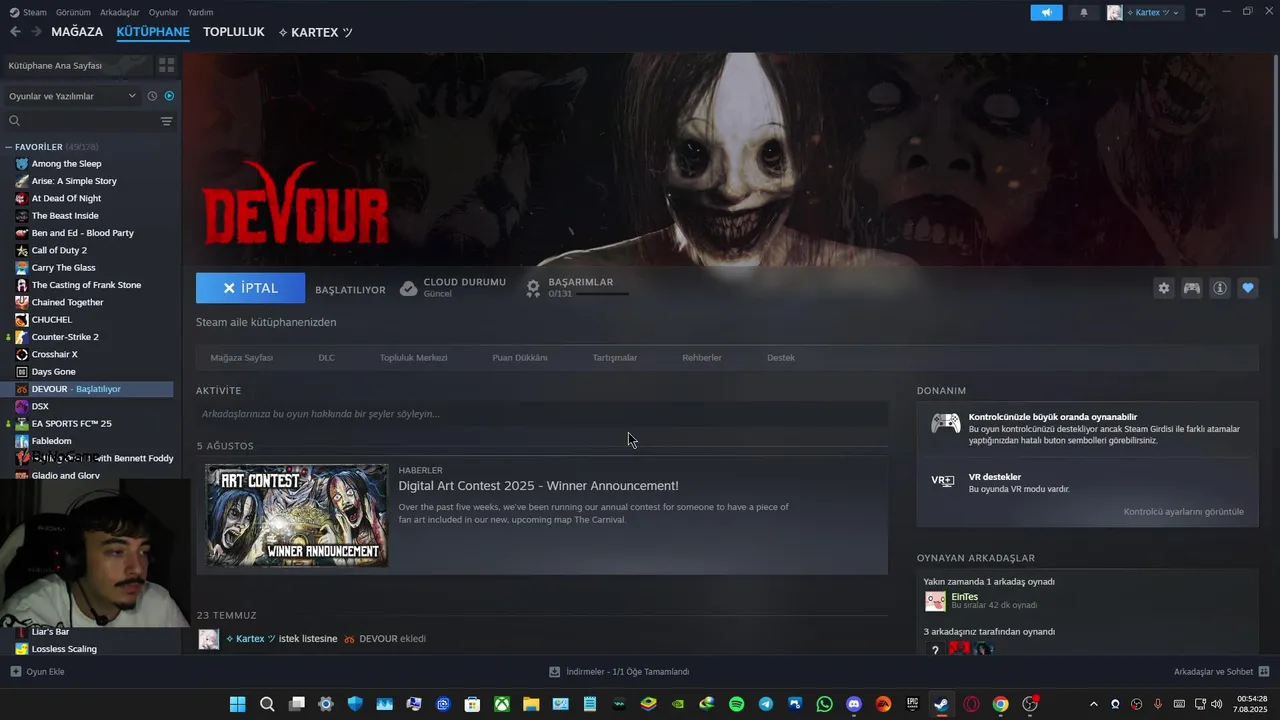Viewport: 1280px width, 720px height.
Task: Select Counter-Strike 2 in library list
Action: (x=65, y=337)
